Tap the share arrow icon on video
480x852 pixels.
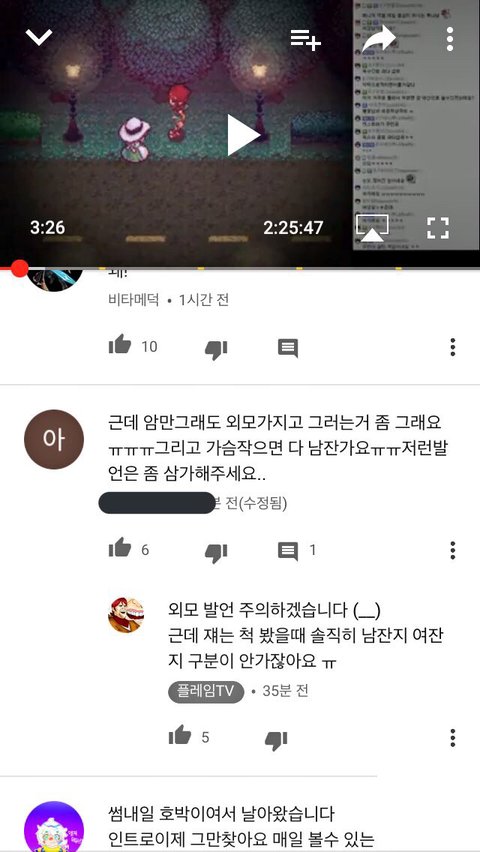tap(378, 39)
